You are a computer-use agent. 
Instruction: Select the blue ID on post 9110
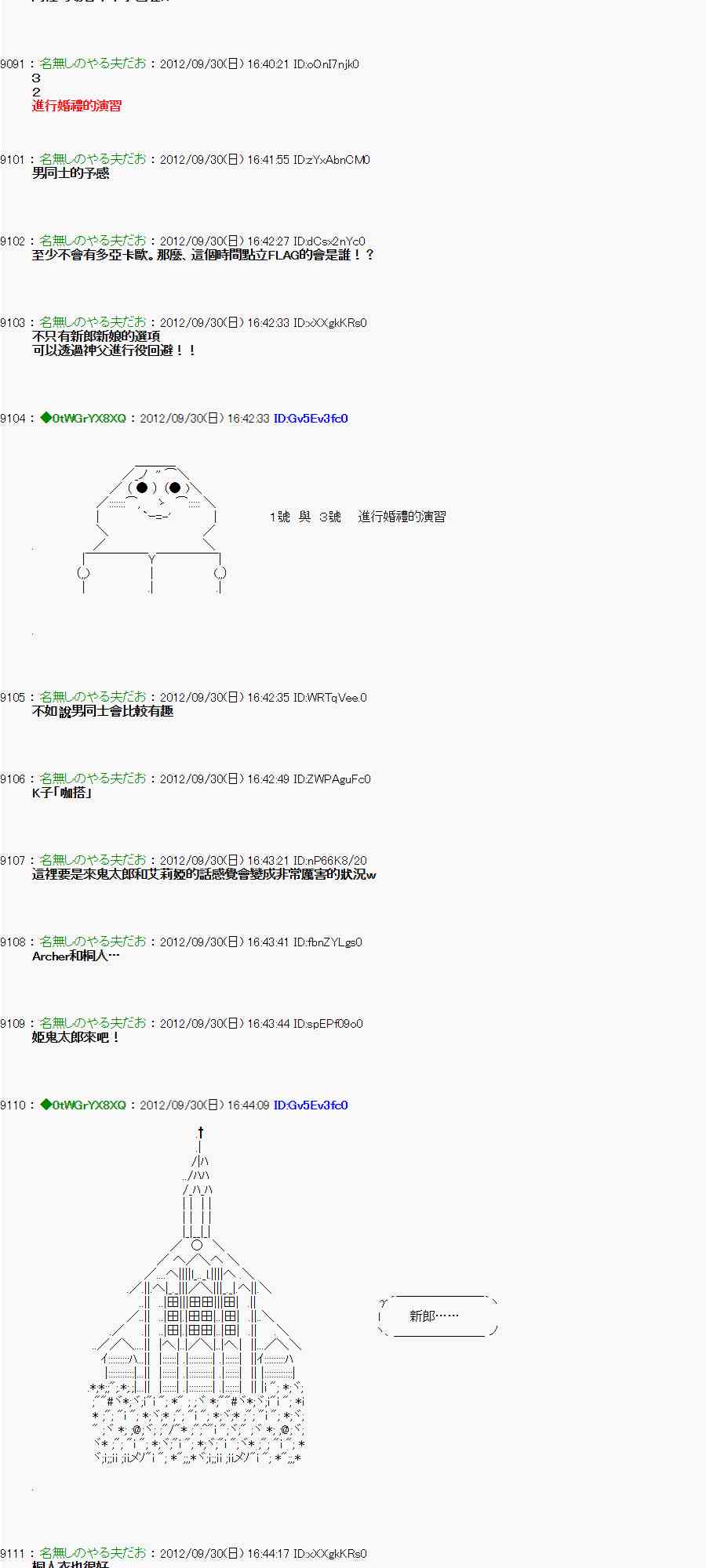310,1105
